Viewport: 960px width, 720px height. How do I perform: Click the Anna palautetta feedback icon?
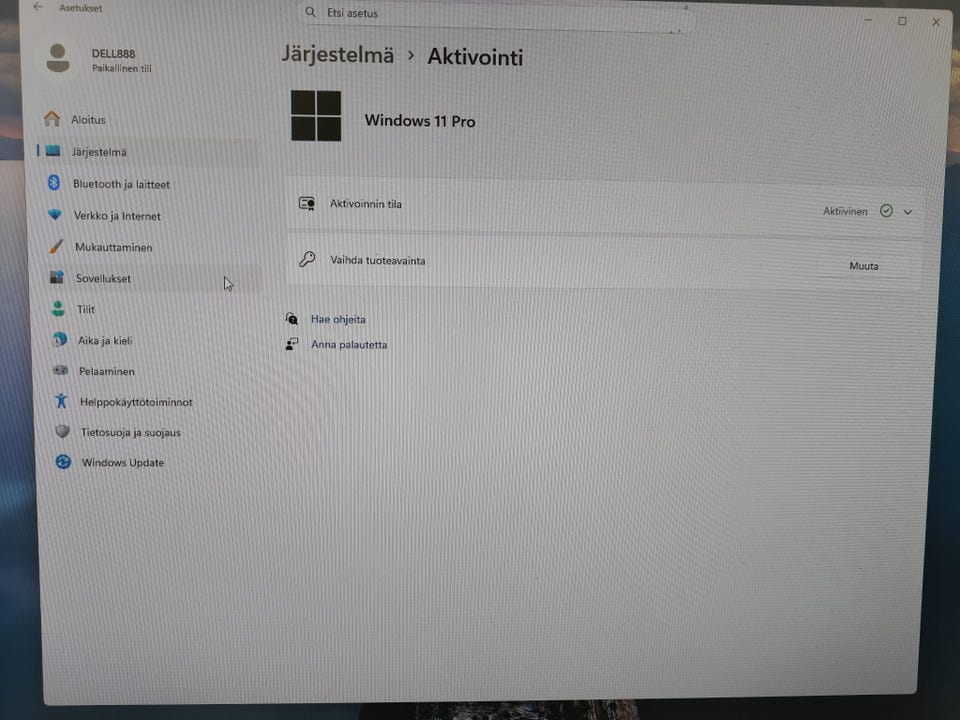pyautogui.click(x=292, y=344)
